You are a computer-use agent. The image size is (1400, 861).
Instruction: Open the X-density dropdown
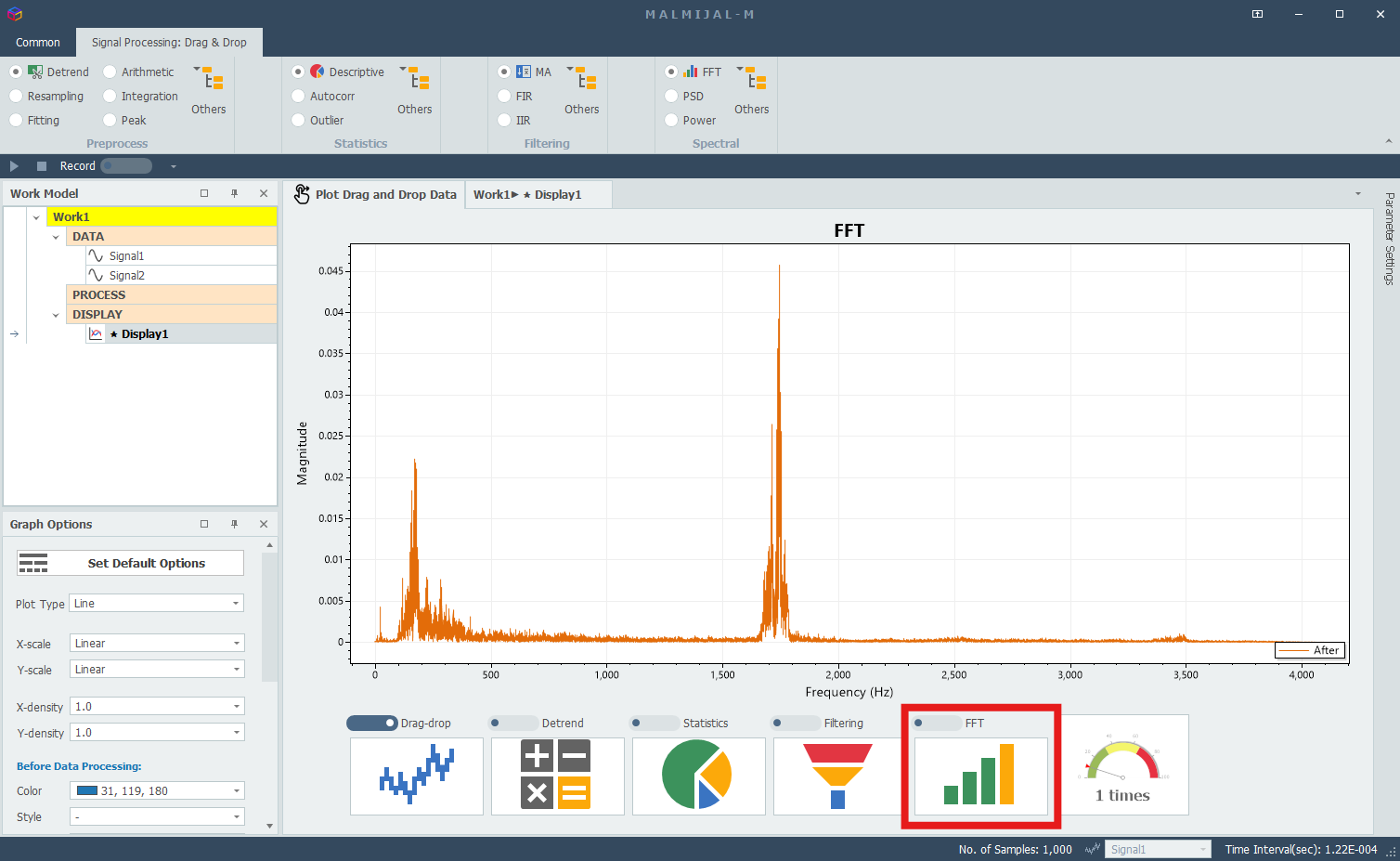[x=157, y=707]
